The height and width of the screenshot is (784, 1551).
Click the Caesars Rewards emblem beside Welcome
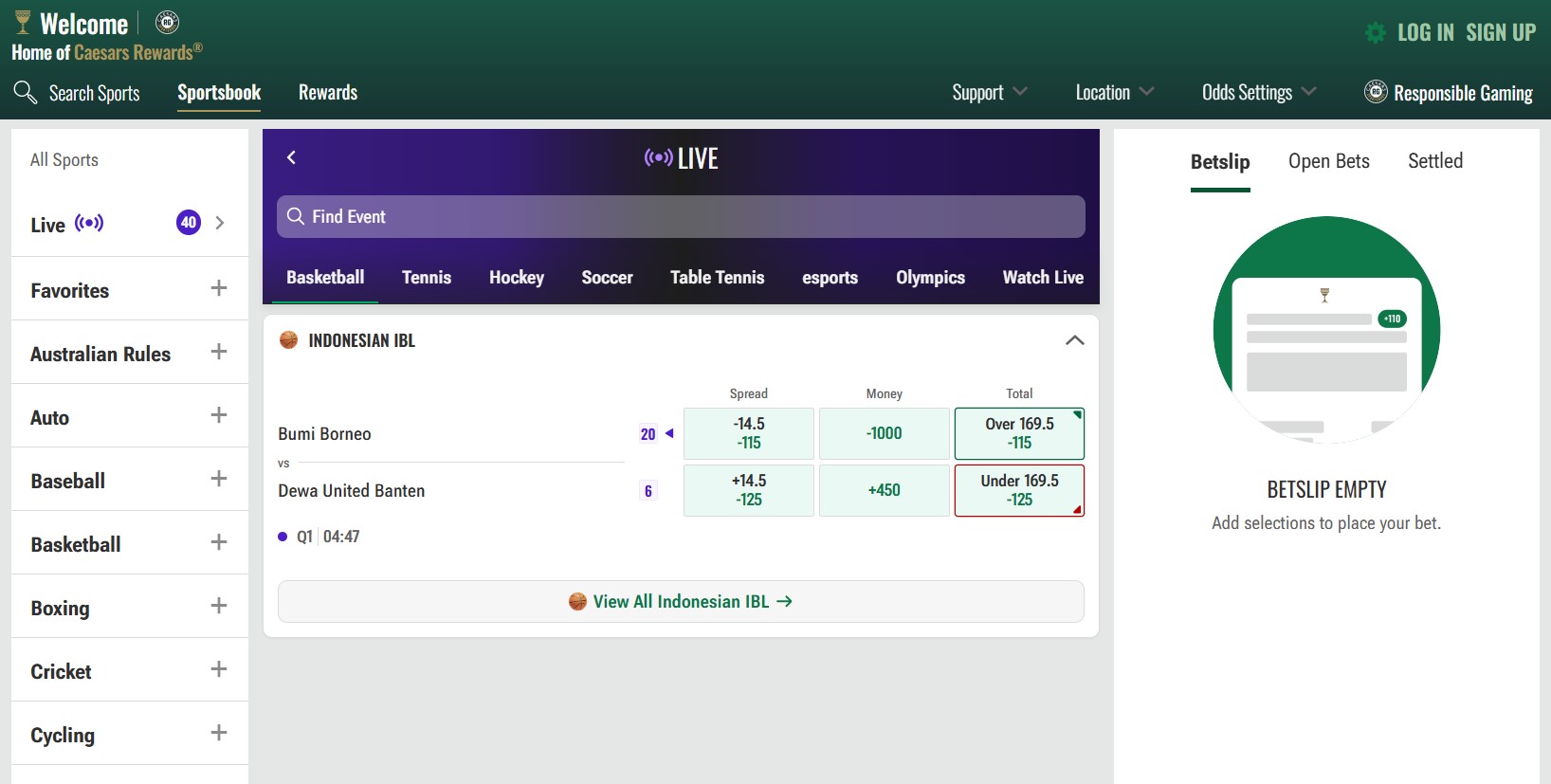167,22
